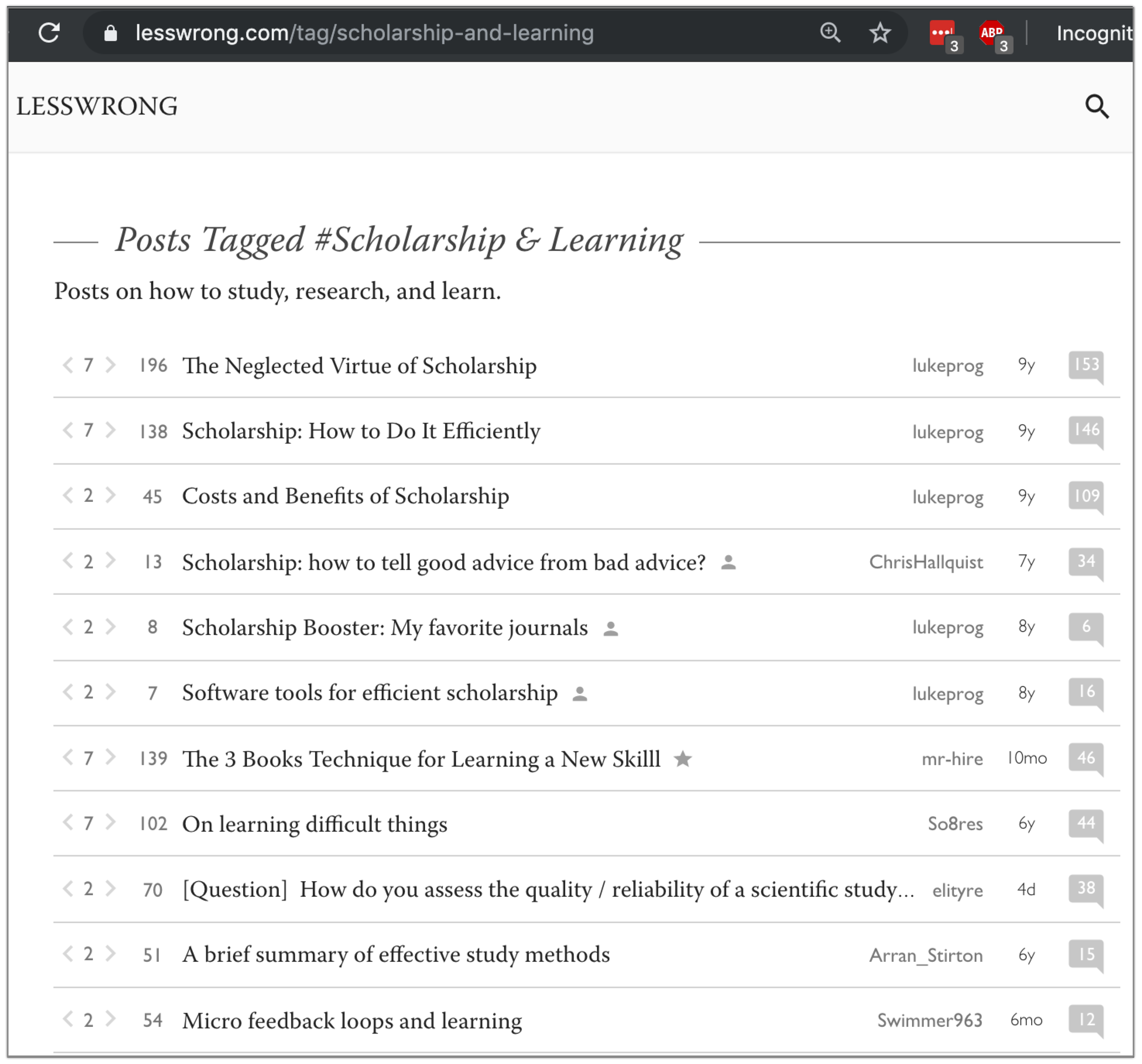This screenshot has height=1064, width=1142.
Task: Open The 3 Books Technique for Learning post
Action: [x=421, y=760]
